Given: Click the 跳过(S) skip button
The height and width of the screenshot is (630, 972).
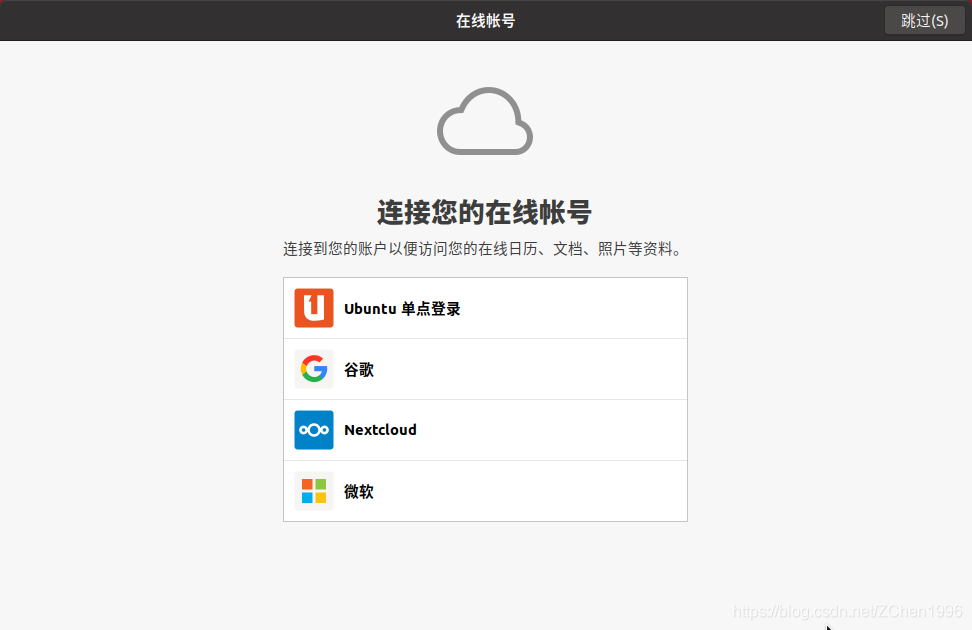Looking at the screenshot, I should pos(924,20).
